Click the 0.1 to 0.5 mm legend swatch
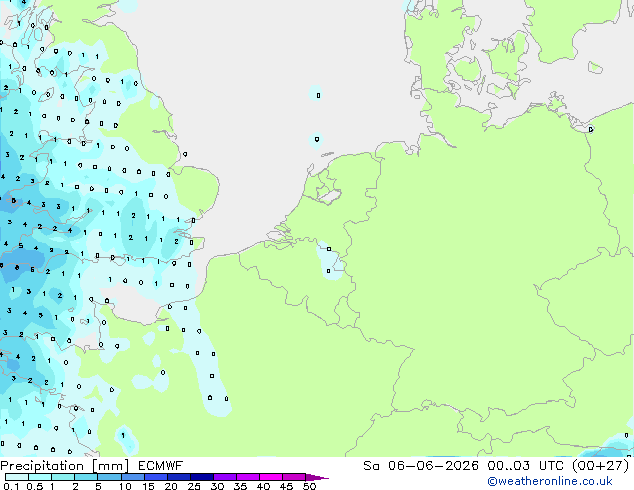 [x=17, y=477]
